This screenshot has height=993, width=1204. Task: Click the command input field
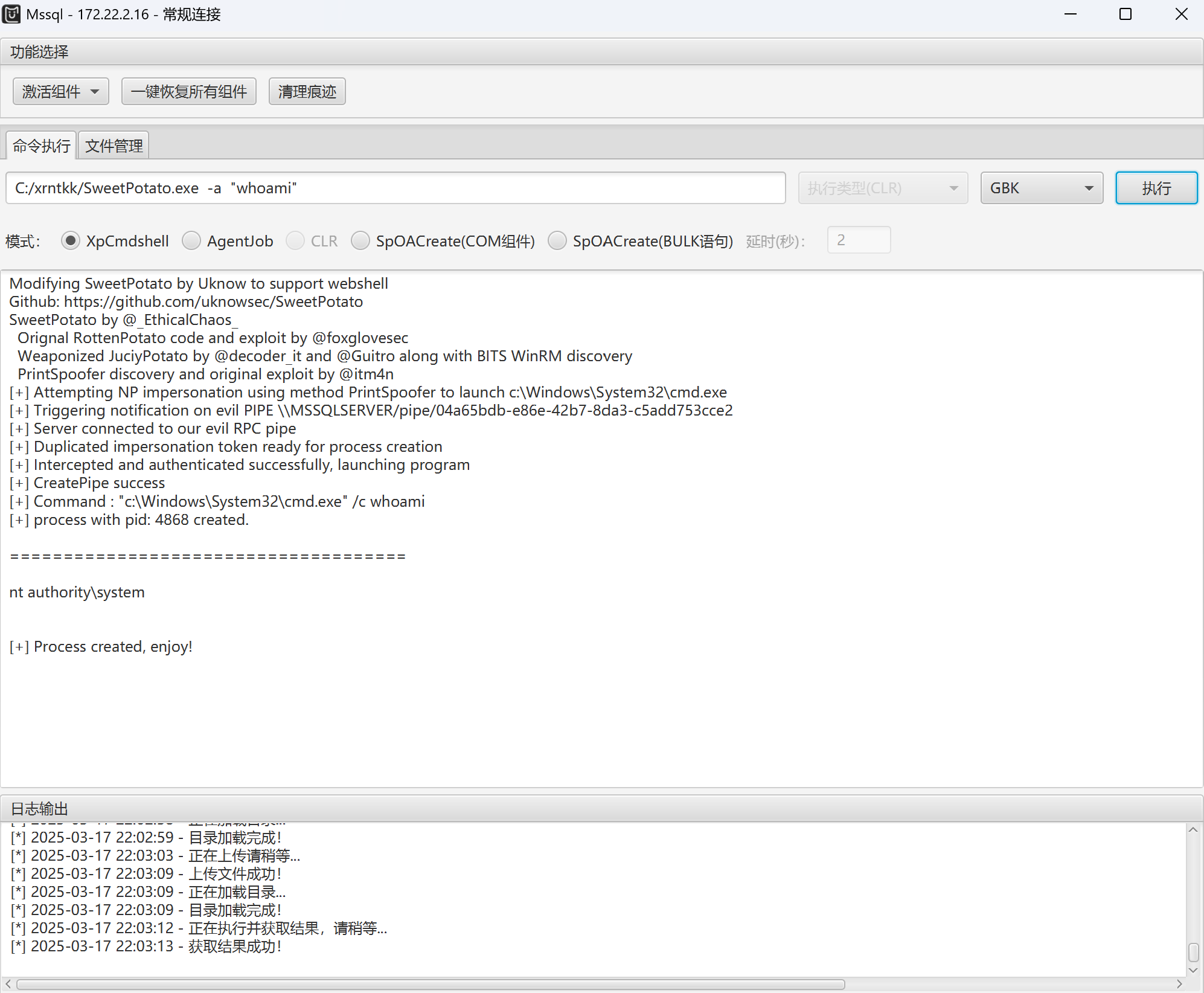395,188
